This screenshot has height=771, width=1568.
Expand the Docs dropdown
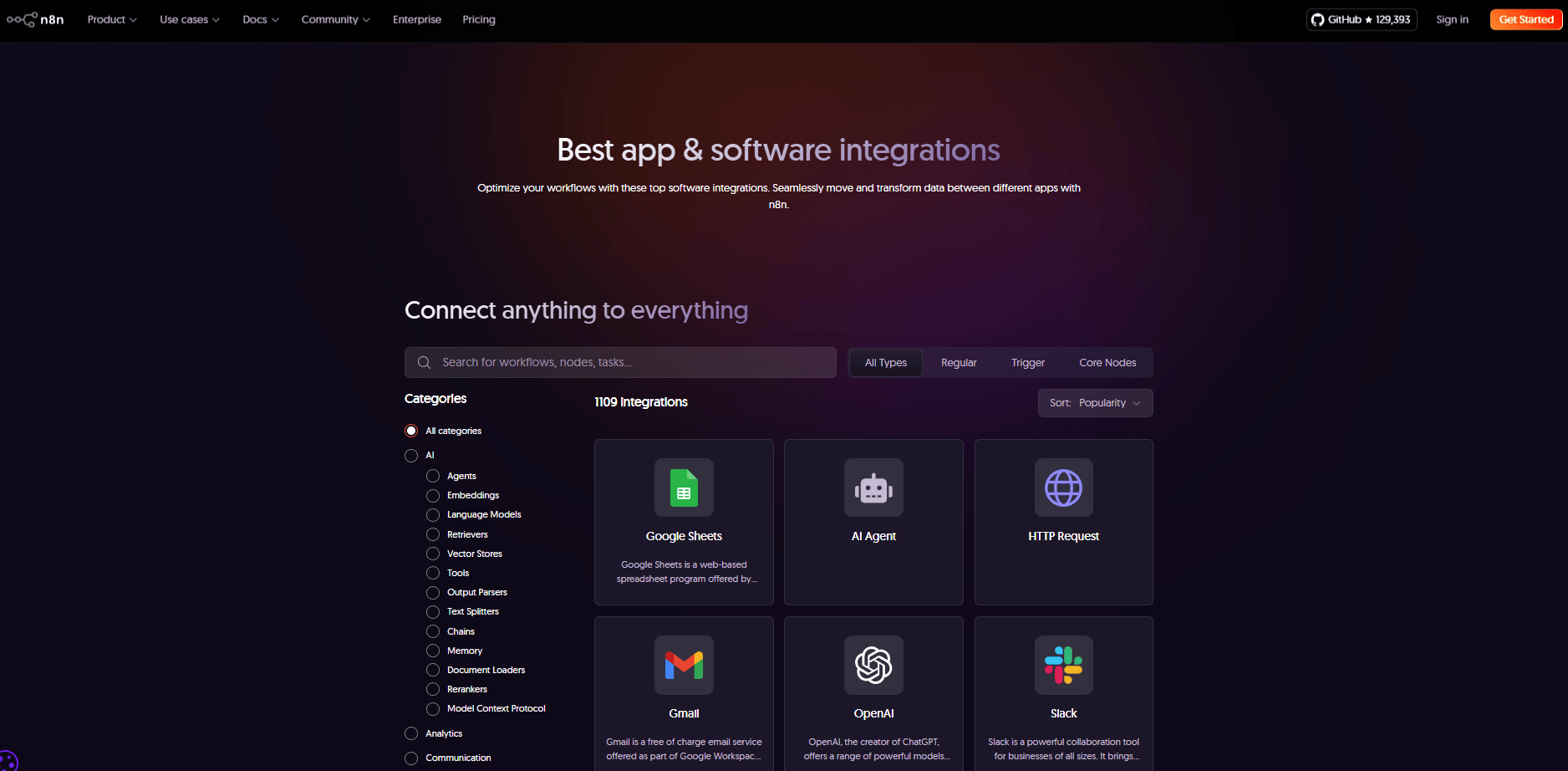point(261,19)
